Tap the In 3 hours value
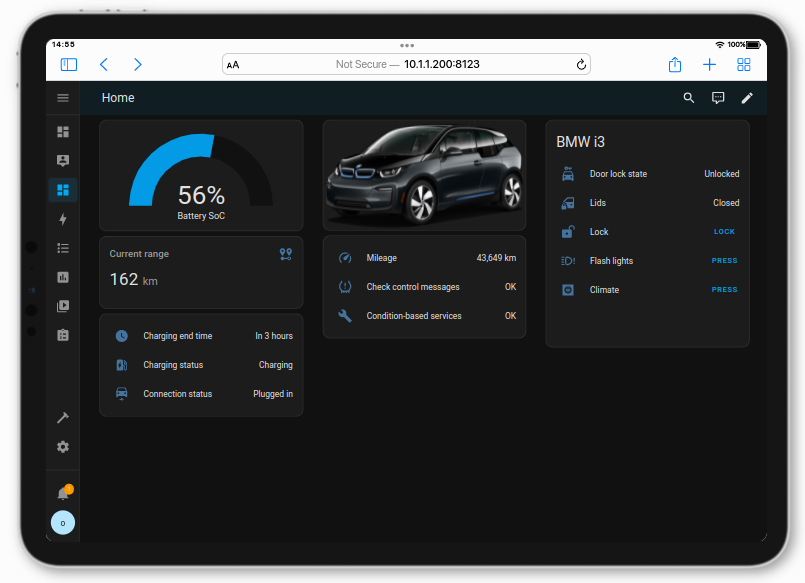The height and width of the screenshot is (583, 805). tap(274, 336)
